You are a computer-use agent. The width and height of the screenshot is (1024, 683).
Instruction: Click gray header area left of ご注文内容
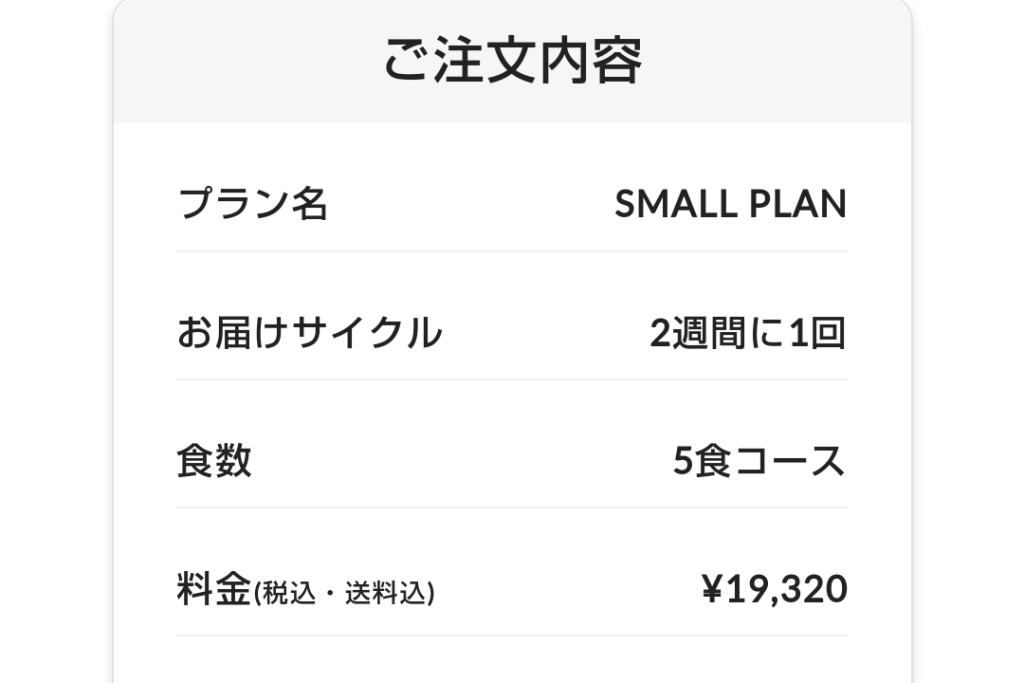click(240, 61)
